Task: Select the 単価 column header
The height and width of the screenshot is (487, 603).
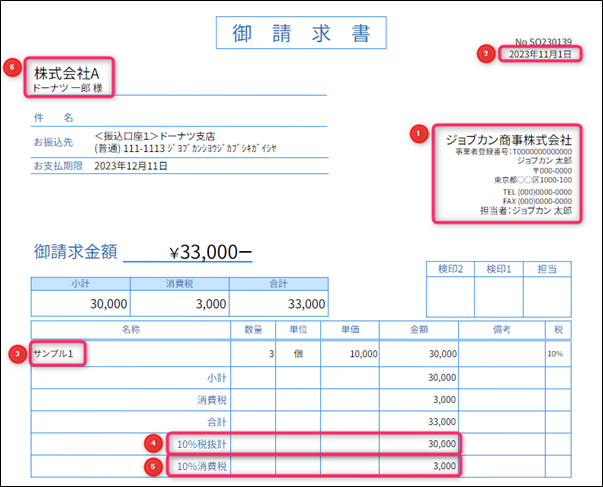Action: pyautogui.click(x=349, y=328)
